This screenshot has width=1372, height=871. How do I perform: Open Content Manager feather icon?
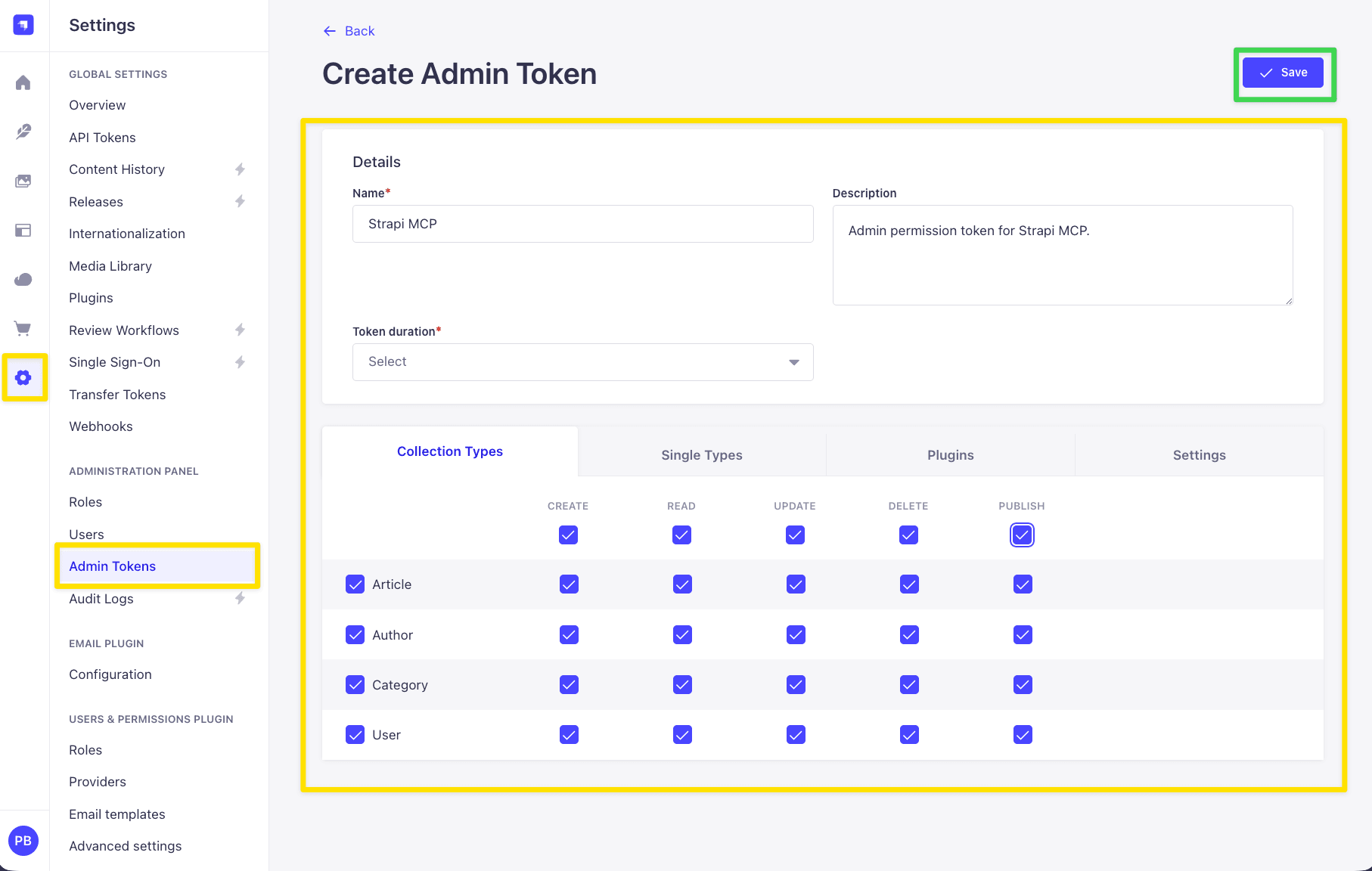coord(23,132)
